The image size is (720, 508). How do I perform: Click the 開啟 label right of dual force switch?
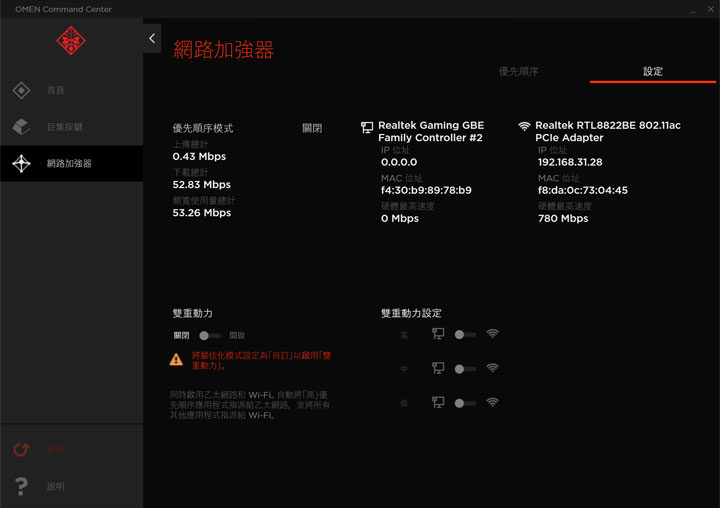(237, 336)
